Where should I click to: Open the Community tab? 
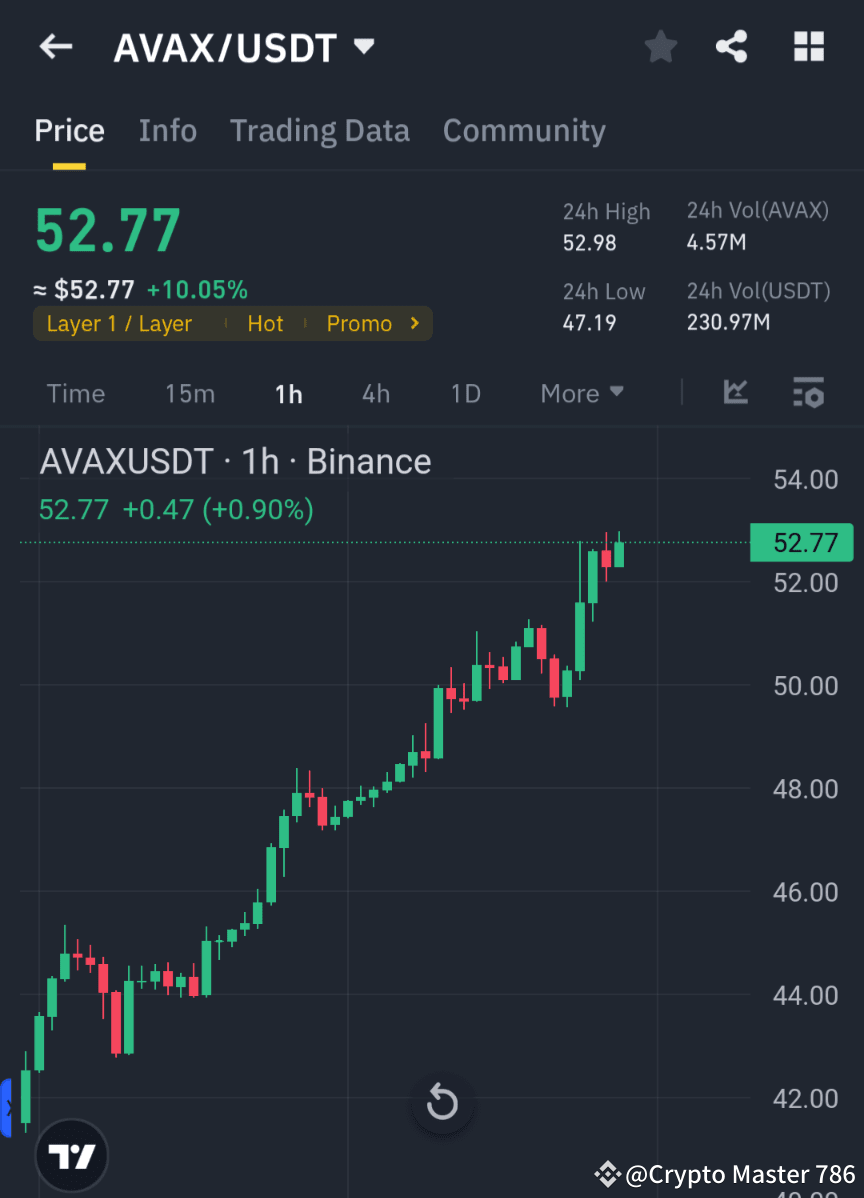(524, 130)
